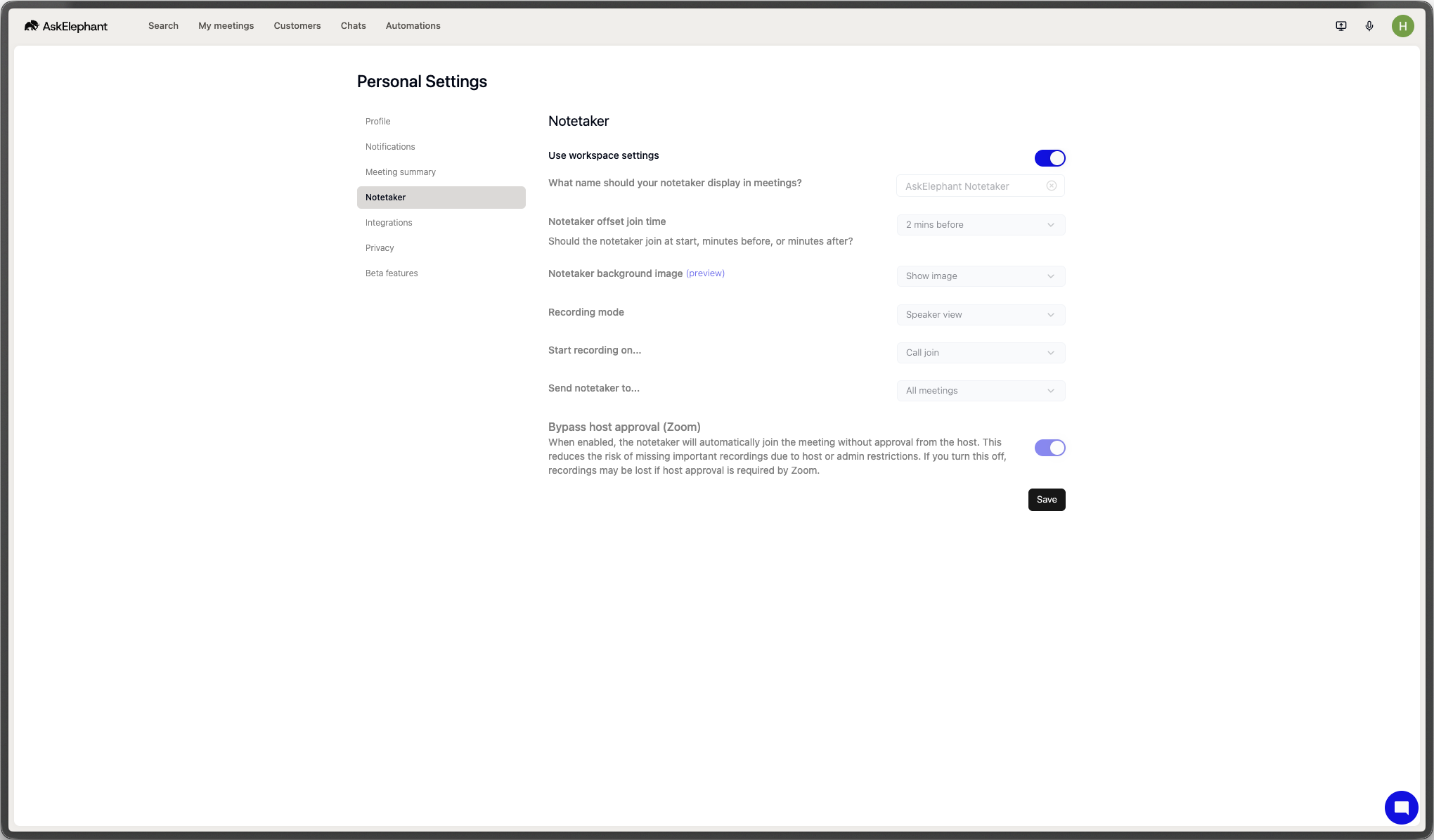The width and height of the screenshot is (1434, 840).
Task: Open the screen share icon in header
Action: pyautogui.click(x=1341, y=26)
